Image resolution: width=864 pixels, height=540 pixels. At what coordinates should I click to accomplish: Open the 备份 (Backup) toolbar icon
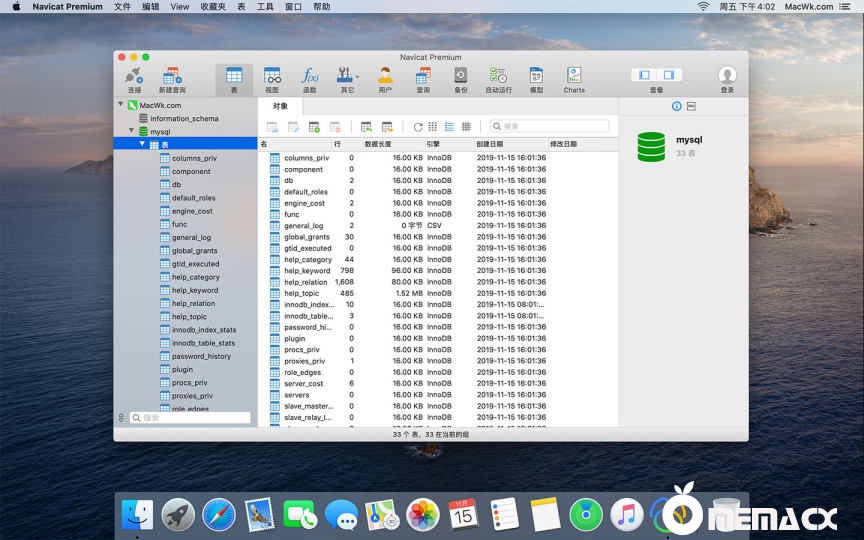pyautogui.click(x=460, y=77)
